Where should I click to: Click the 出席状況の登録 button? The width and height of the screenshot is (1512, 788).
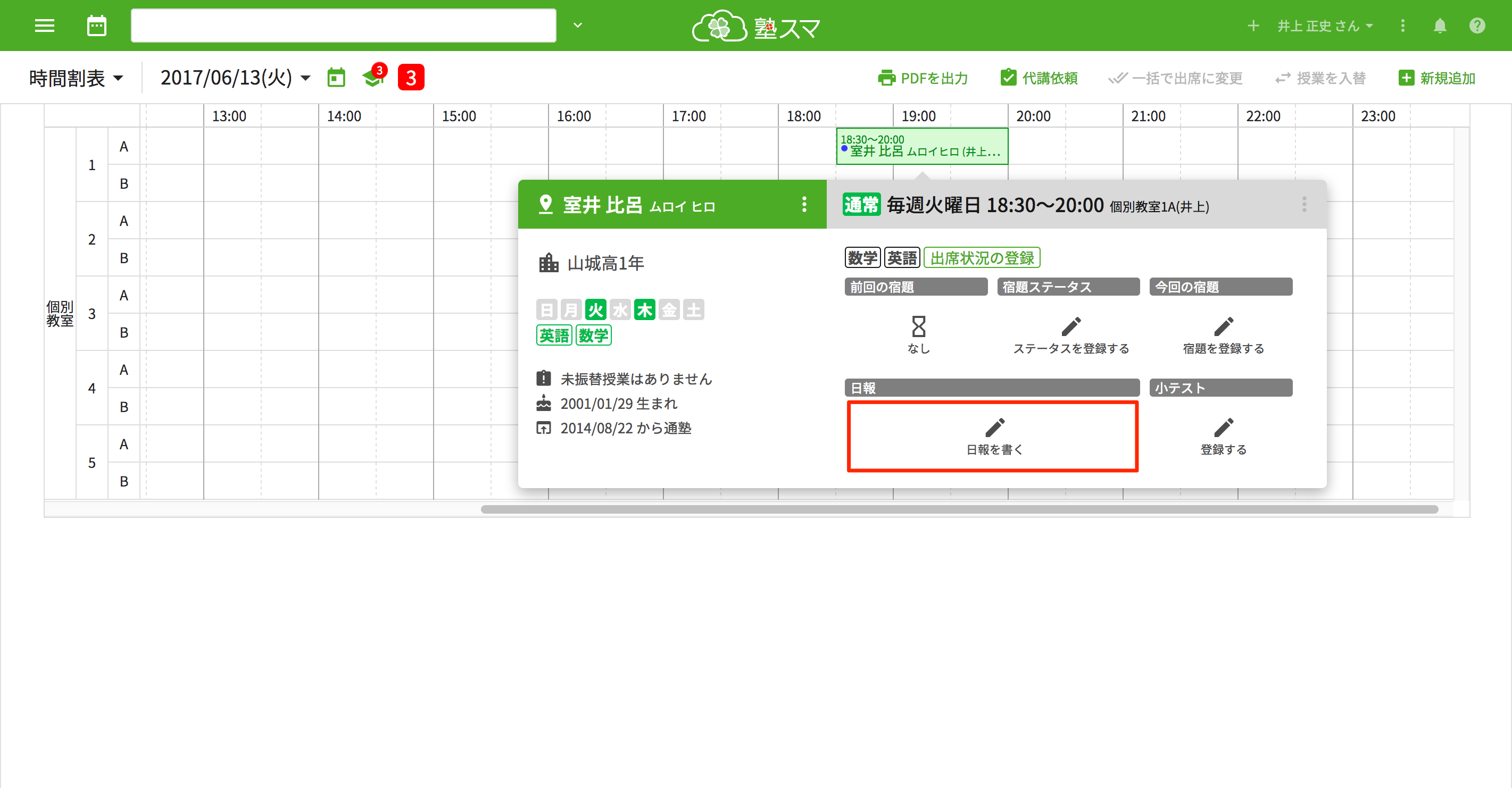point(982,258)
